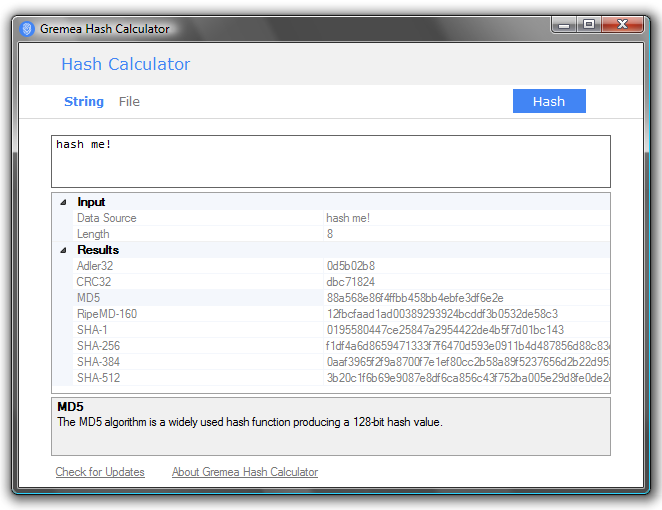Select the Data Source row label
The image size is (662, 510).
(106, 218)
